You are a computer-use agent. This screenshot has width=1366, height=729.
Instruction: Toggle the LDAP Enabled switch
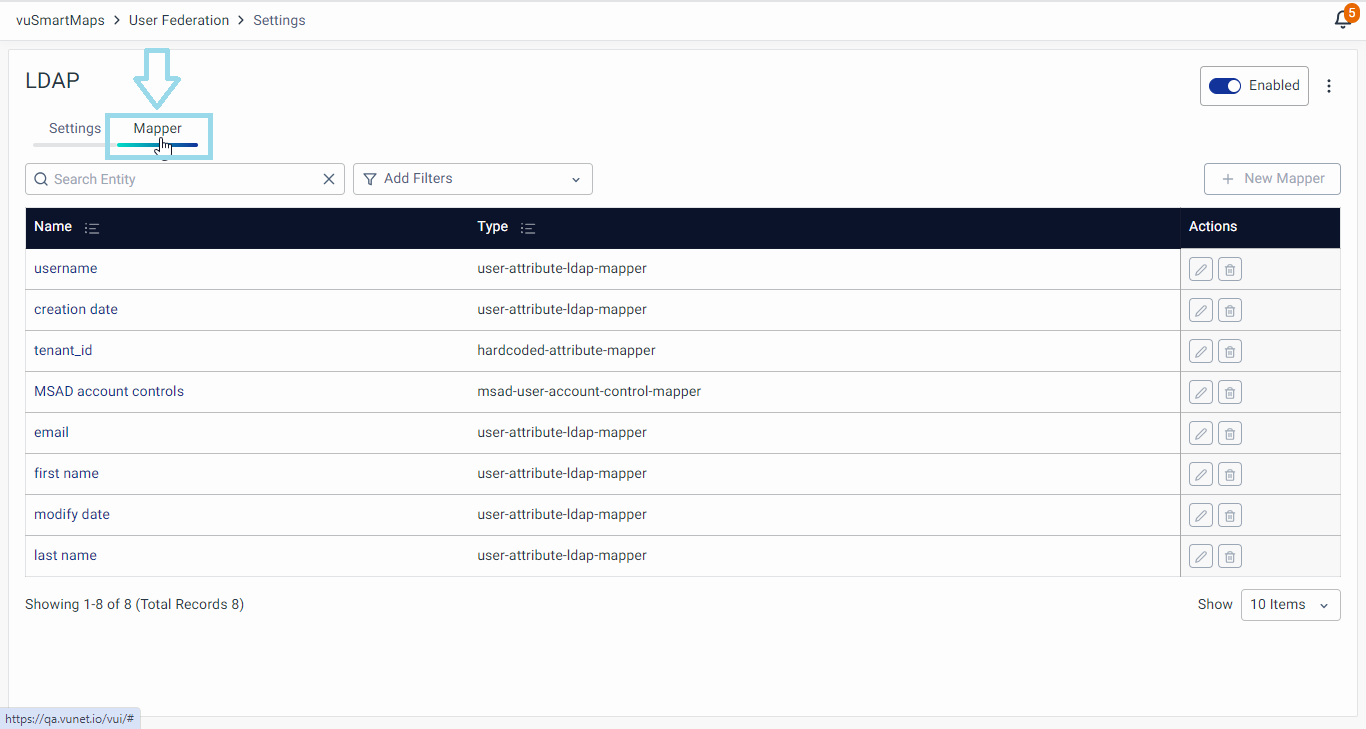[1225, 86]
